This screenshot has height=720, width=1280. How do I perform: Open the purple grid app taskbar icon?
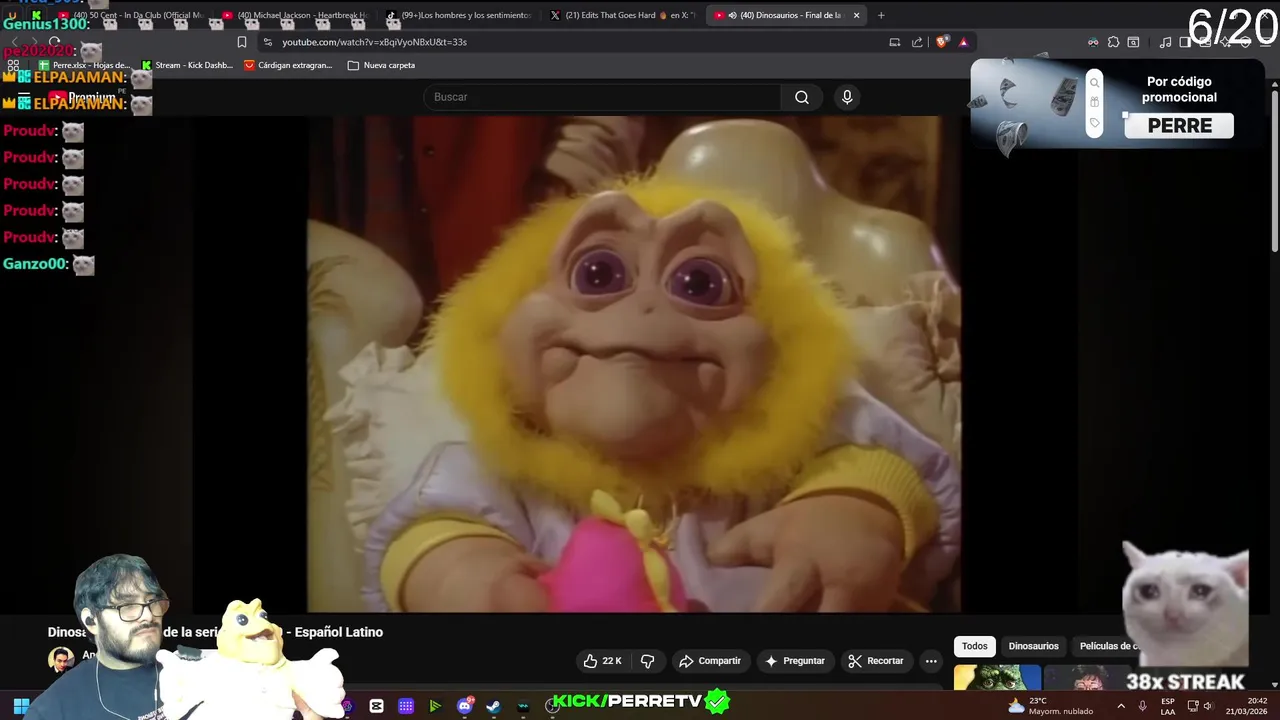coord(406,706)
